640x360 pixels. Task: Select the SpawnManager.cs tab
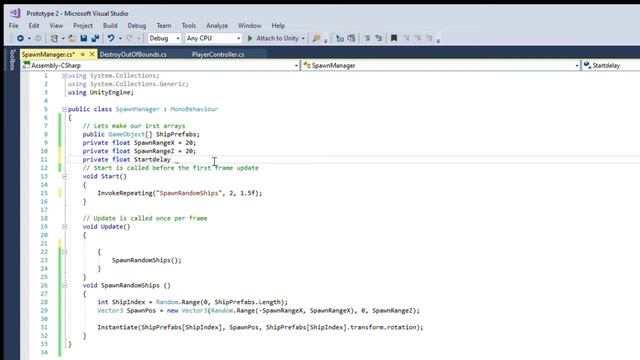coord(48,54)
